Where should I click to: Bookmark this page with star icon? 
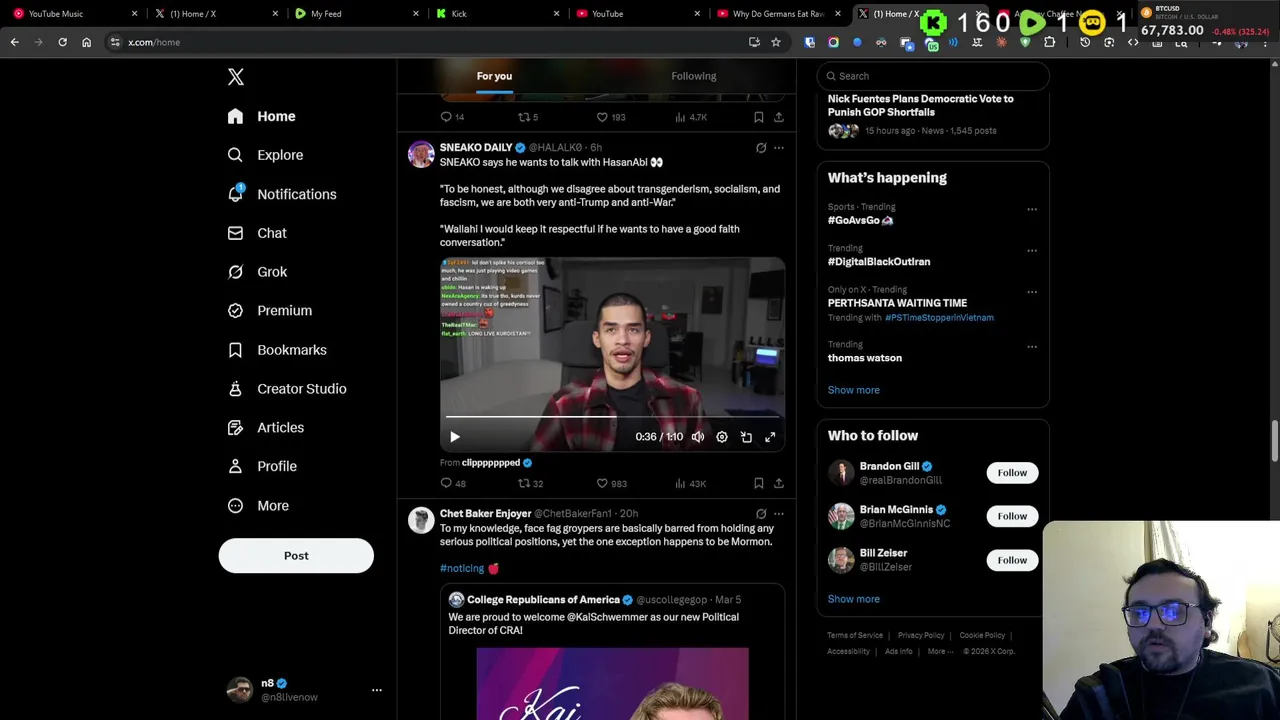tap(775, 42)
